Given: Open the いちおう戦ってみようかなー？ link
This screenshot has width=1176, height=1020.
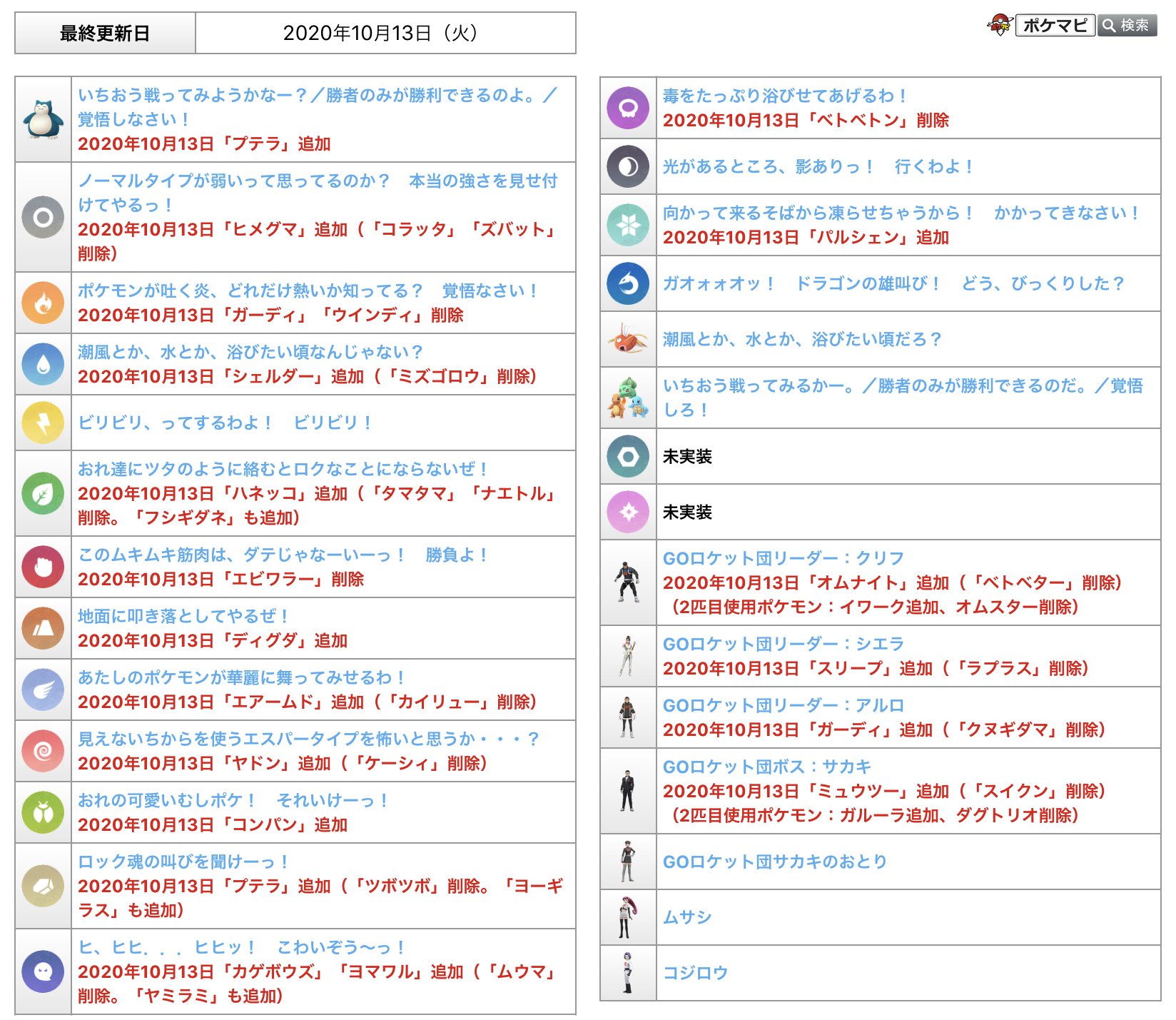Looking at the screenshot, I should coord(318,107).
